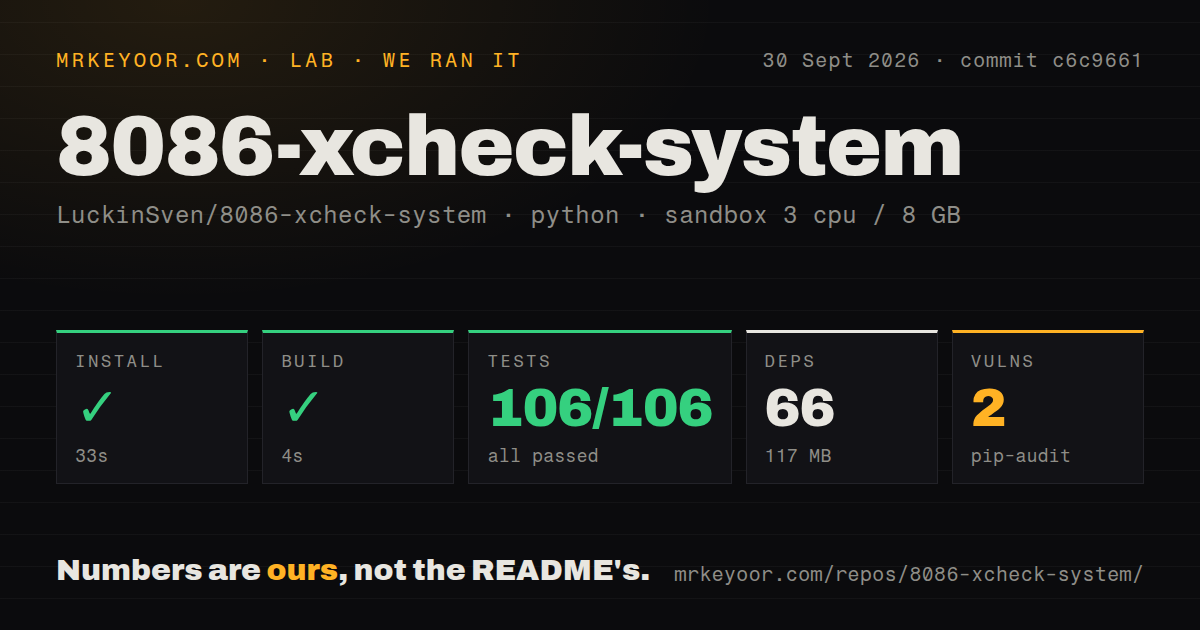Click the '30 Sept 2026 · commit c6c9661' text
Image resolution: width=1200 pixels, height=630 pixels.
[952, 60]
